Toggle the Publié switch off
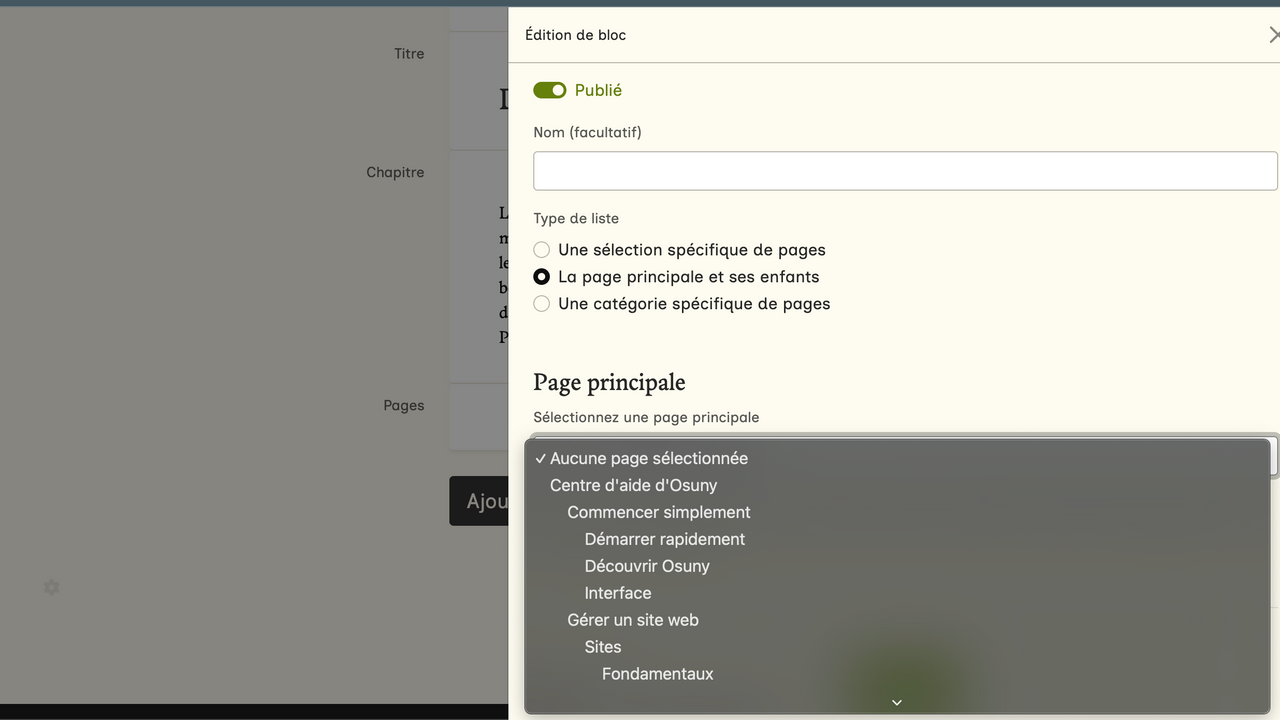This screenshot has height=720, width=1280. pos(550,90)
